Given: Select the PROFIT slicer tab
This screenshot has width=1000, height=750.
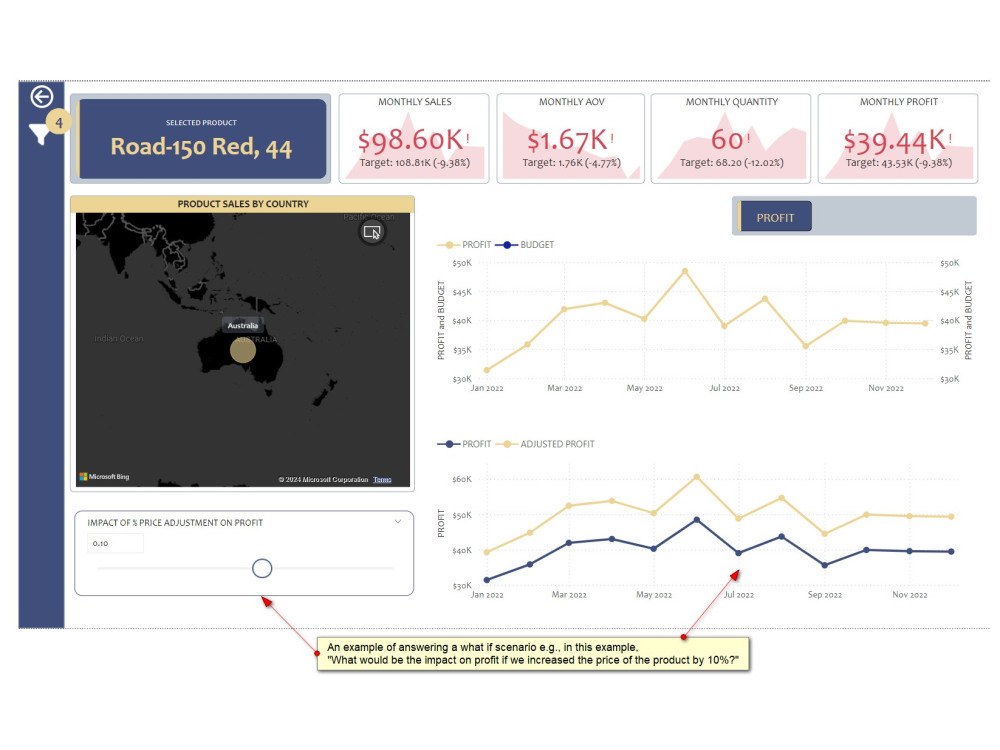Looking at the screenshot, I should [774, 216].
